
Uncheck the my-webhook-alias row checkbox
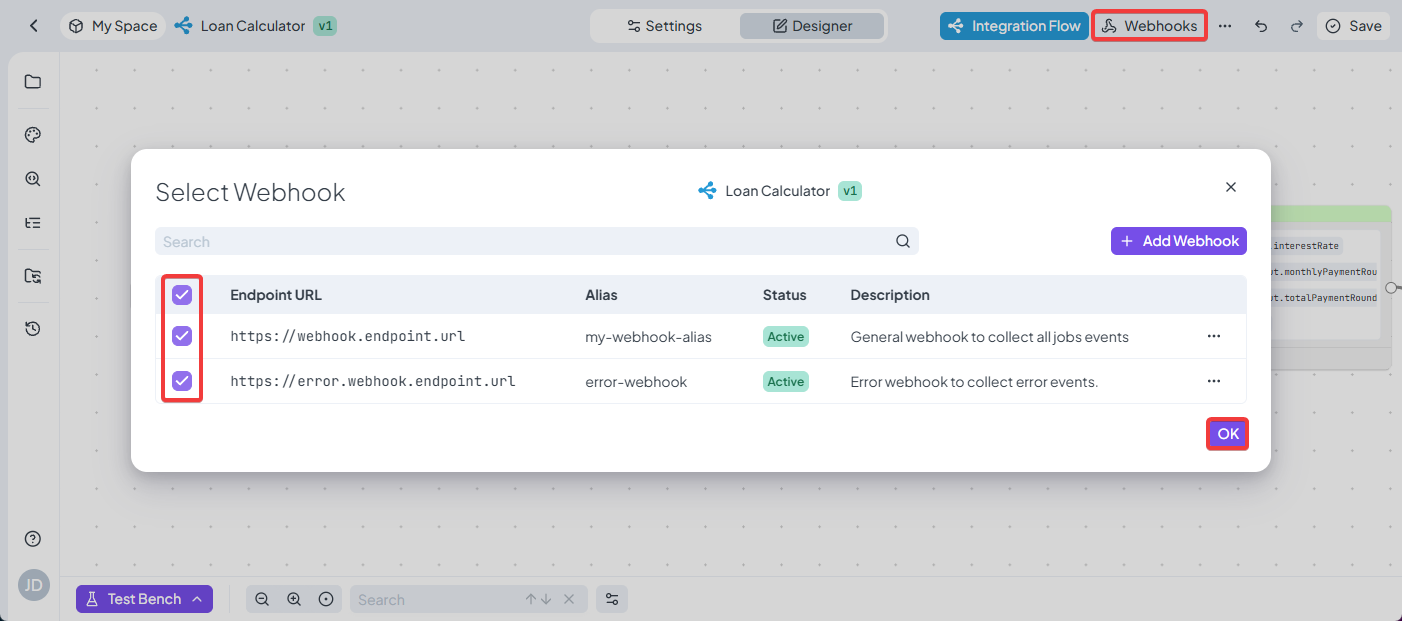182,336
